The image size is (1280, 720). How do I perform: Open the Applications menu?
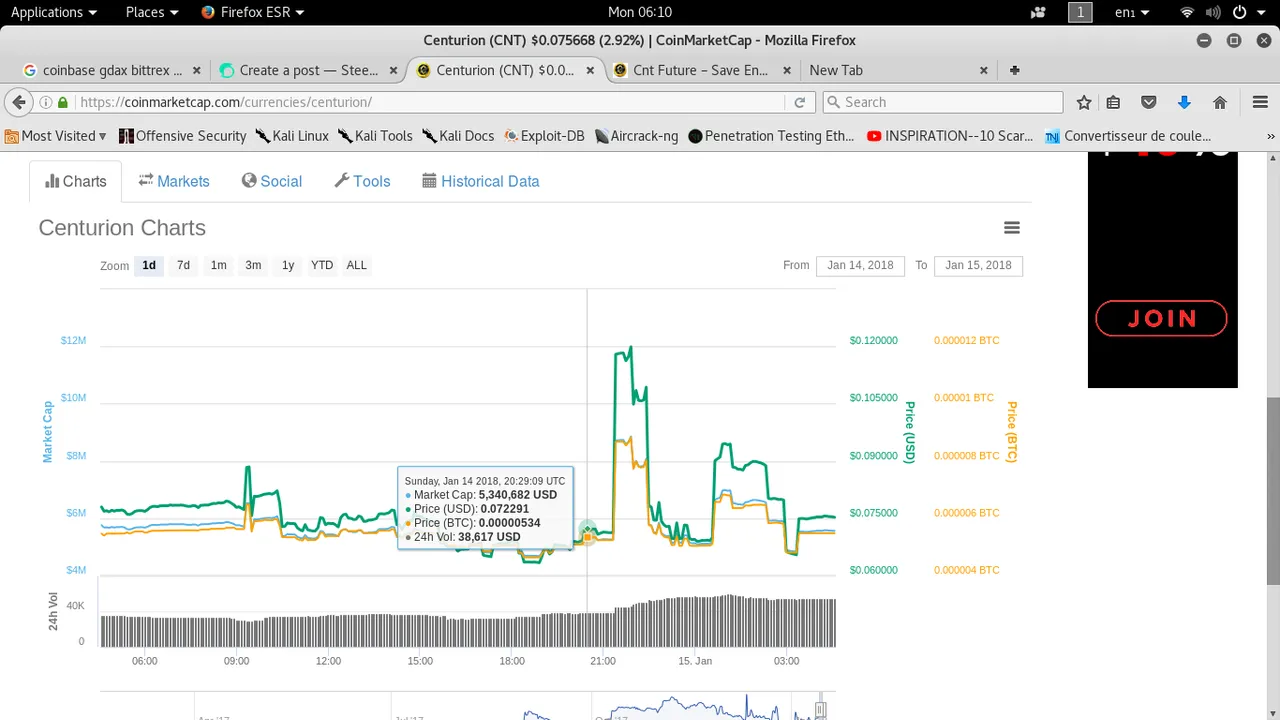(54, 12)
